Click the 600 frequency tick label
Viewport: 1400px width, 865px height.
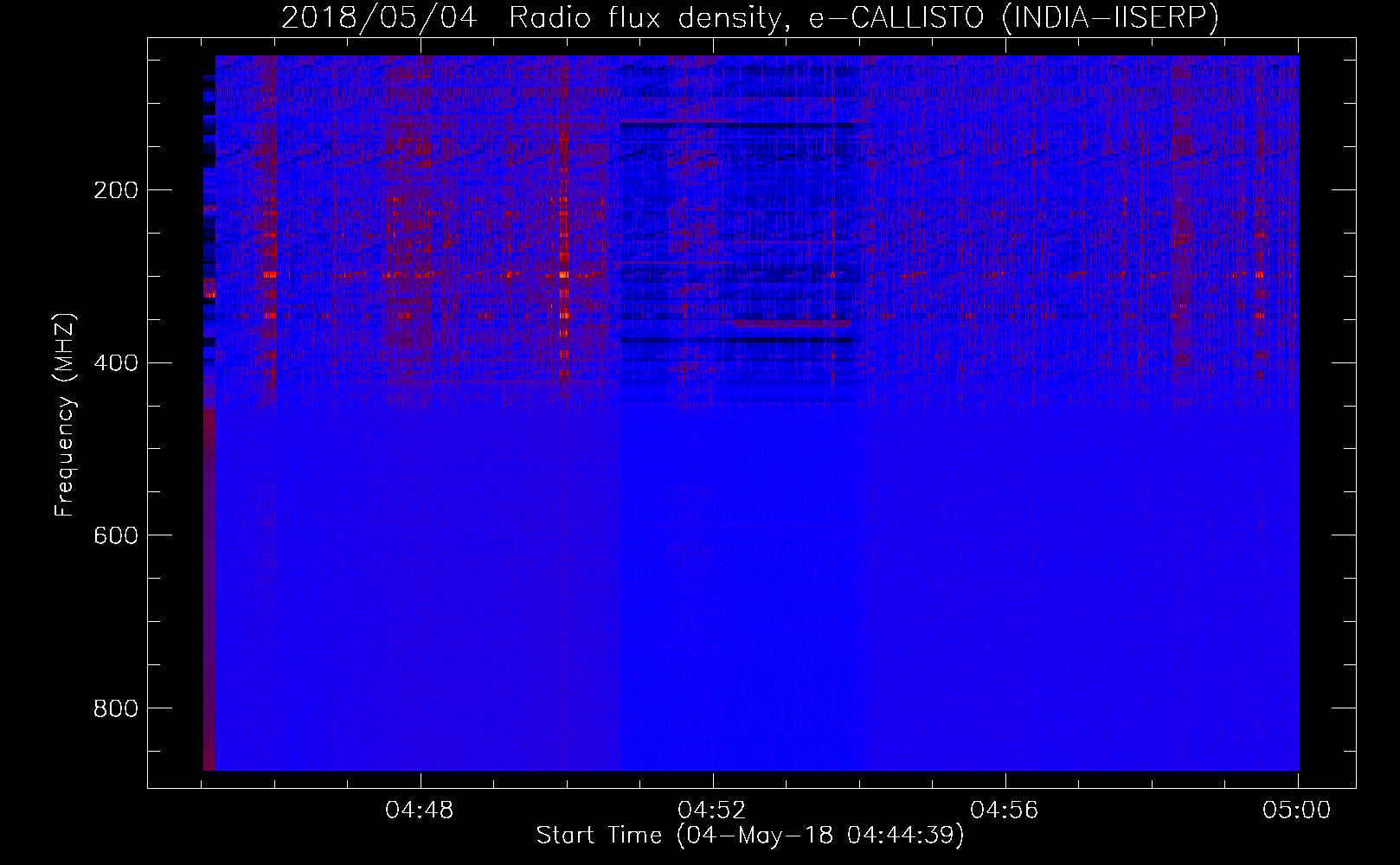(x=116, y=536)
